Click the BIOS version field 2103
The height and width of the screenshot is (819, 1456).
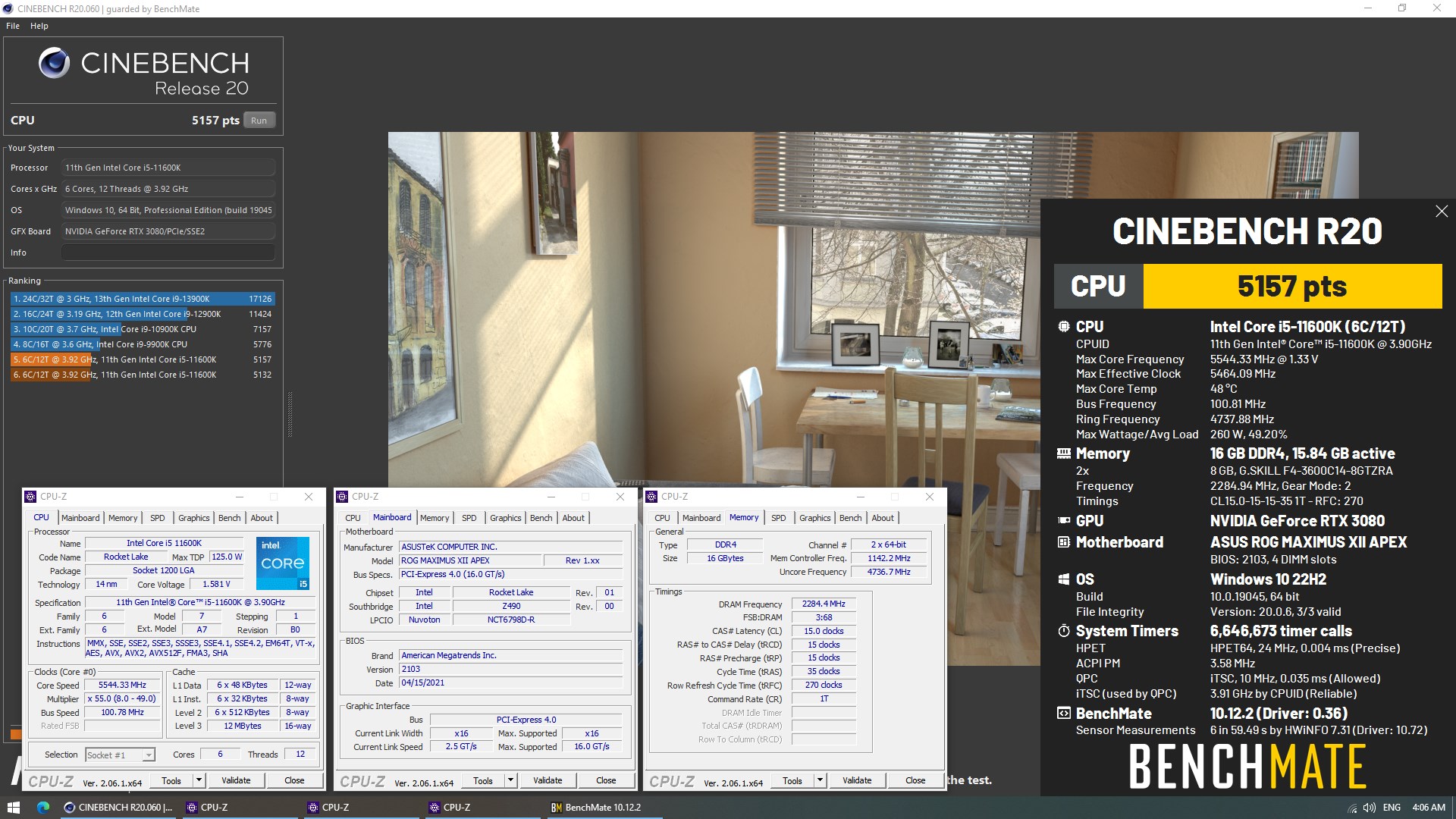(x=511, y=669)
